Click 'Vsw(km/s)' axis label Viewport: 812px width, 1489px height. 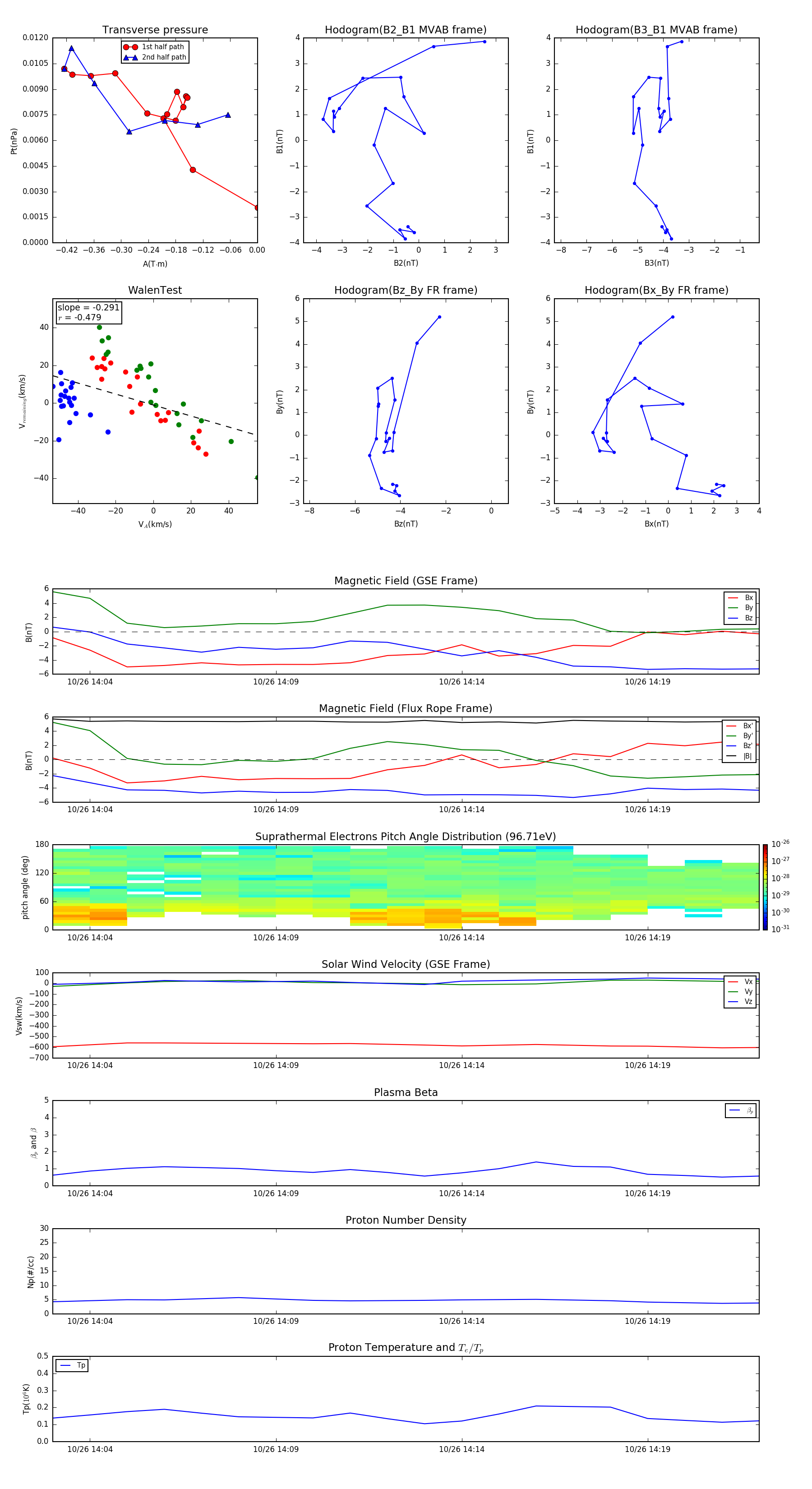19,1016
